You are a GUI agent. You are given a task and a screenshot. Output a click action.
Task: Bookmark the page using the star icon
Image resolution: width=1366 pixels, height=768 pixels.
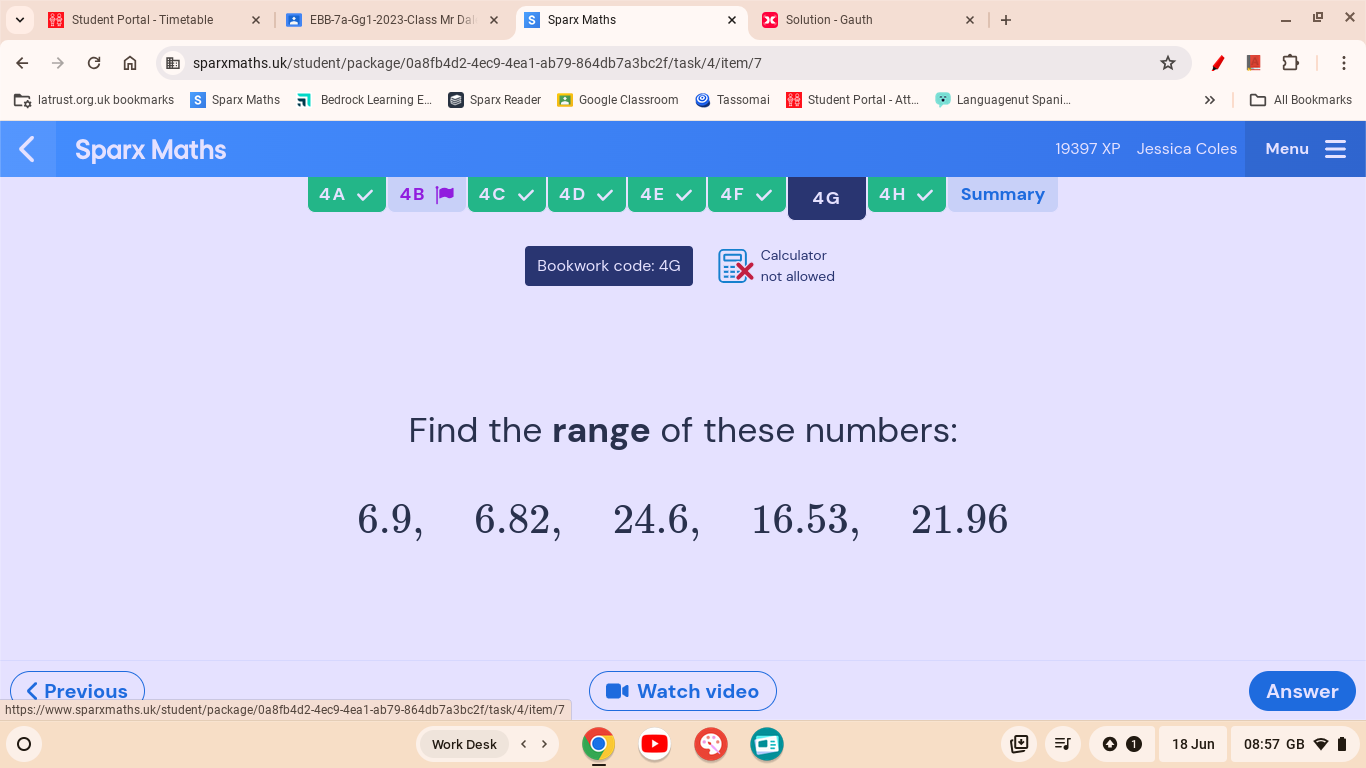pyautogui.click(x=1168, y=62)
